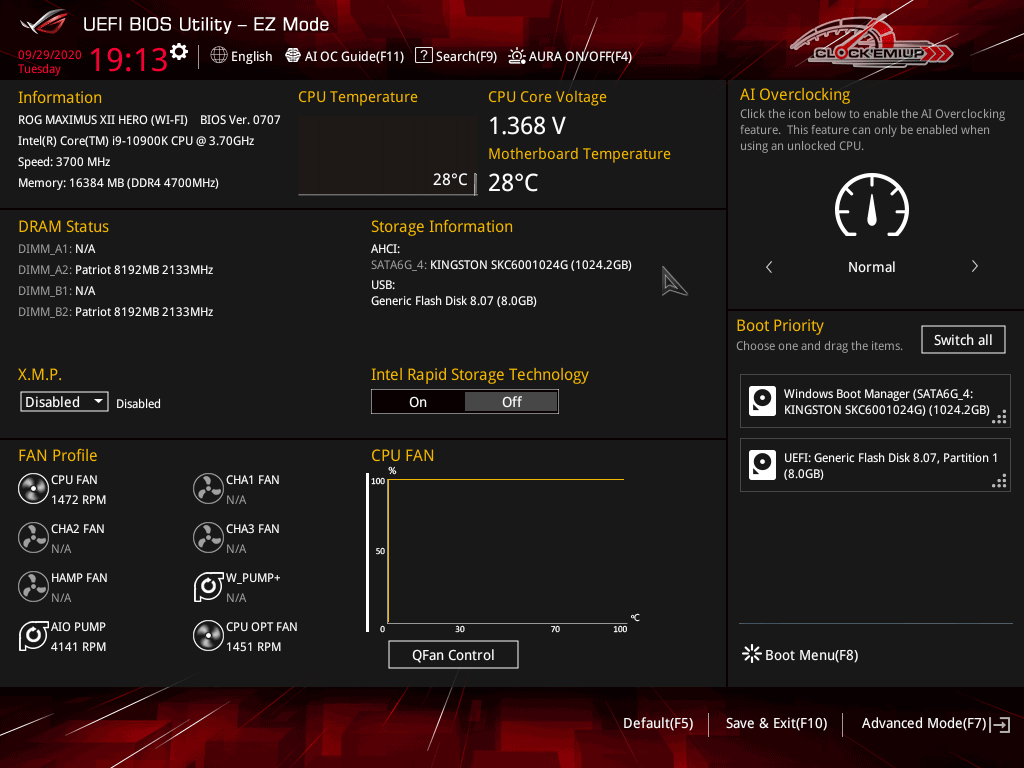Click the CHA1 FAN icon
The height and width of the screenshot is (768, 1024).
click(x=208, y=489)
